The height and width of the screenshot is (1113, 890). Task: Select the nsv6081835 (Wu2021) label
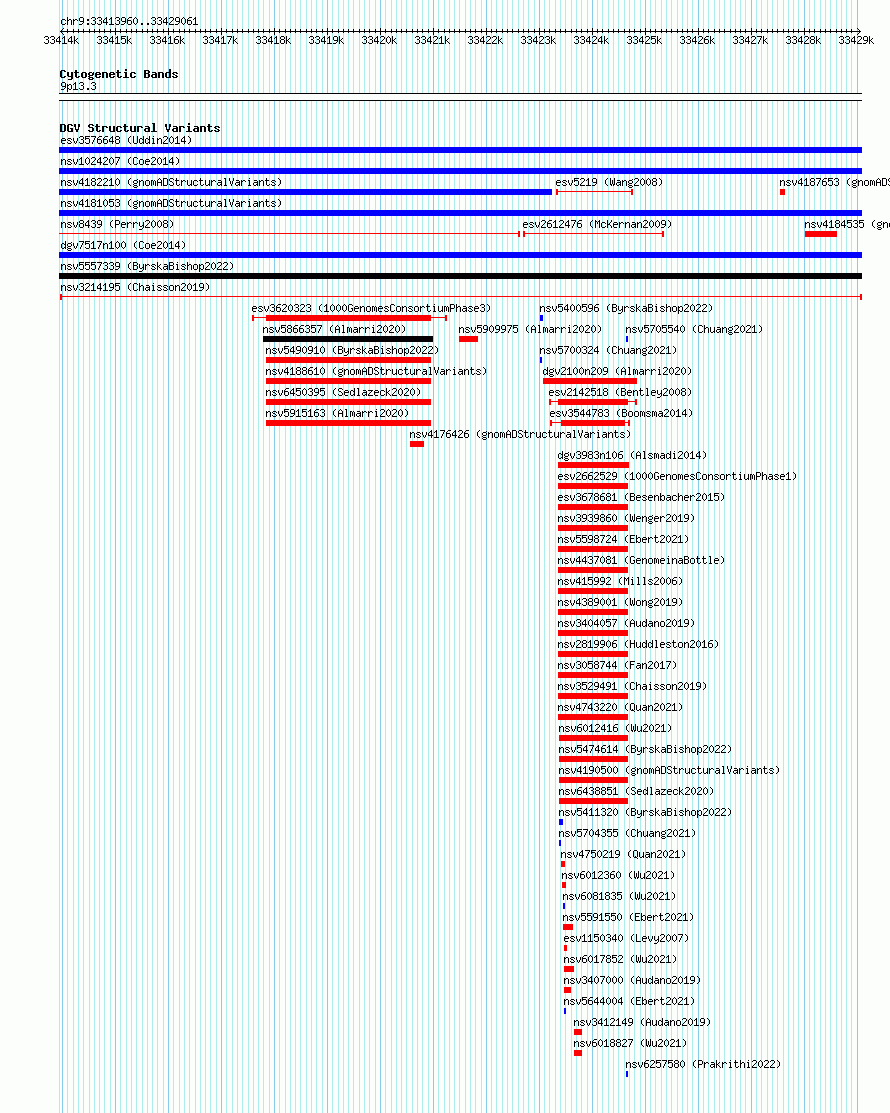(x=619, y=897)
